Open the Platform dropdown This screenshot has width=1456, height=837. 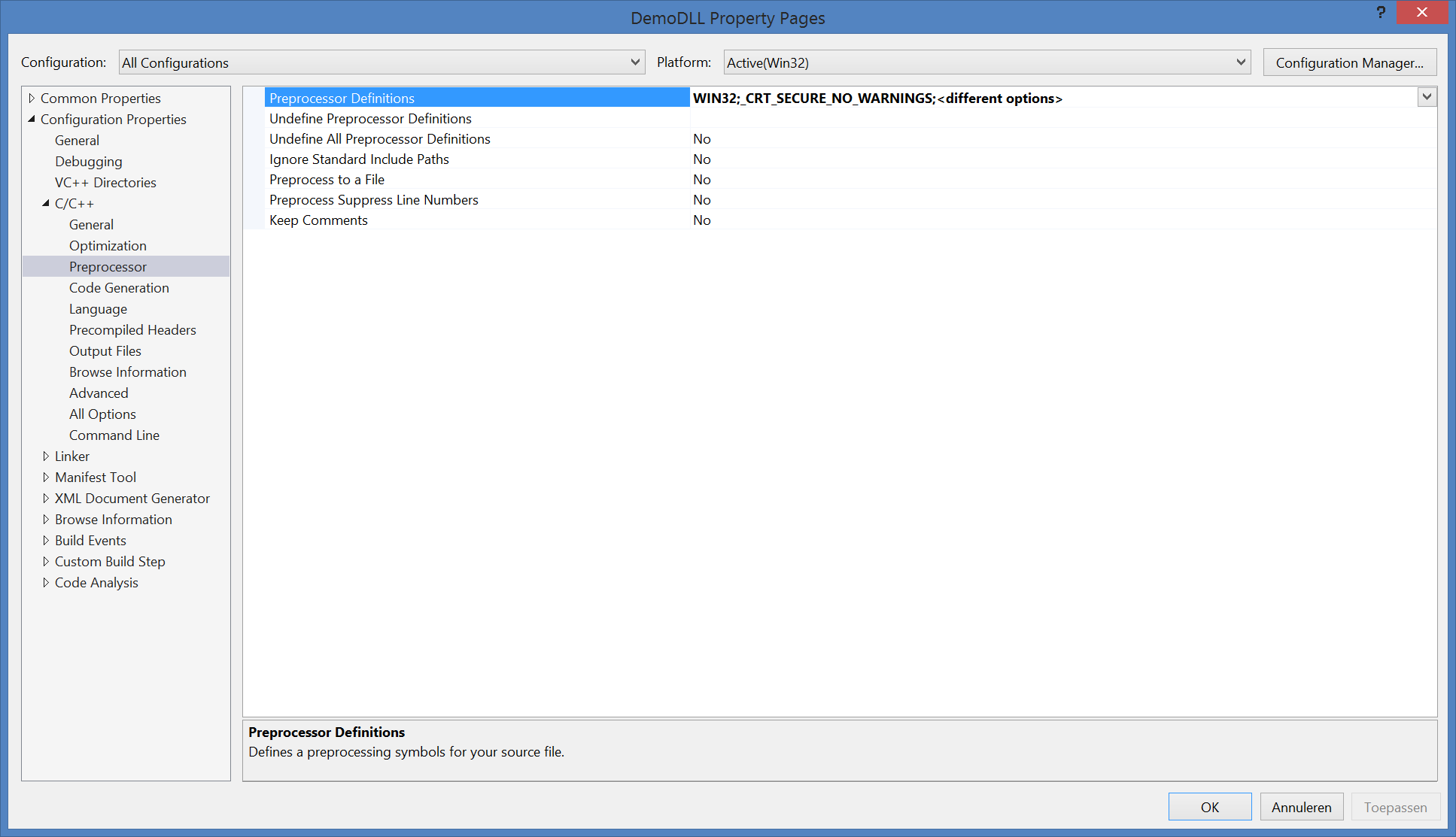(x=986, y=62)
